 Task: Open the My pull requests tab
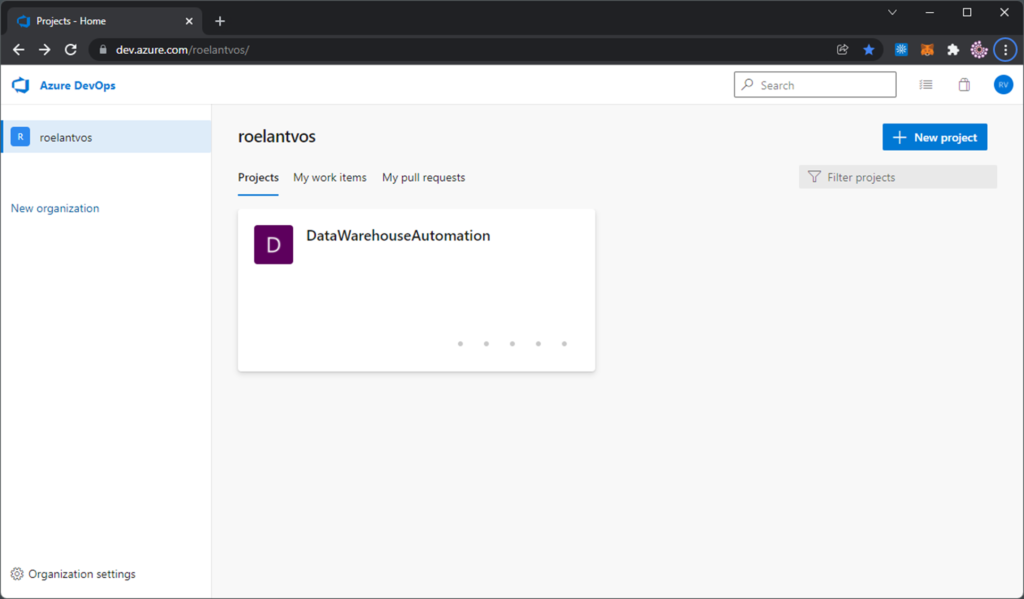(423, 177)
